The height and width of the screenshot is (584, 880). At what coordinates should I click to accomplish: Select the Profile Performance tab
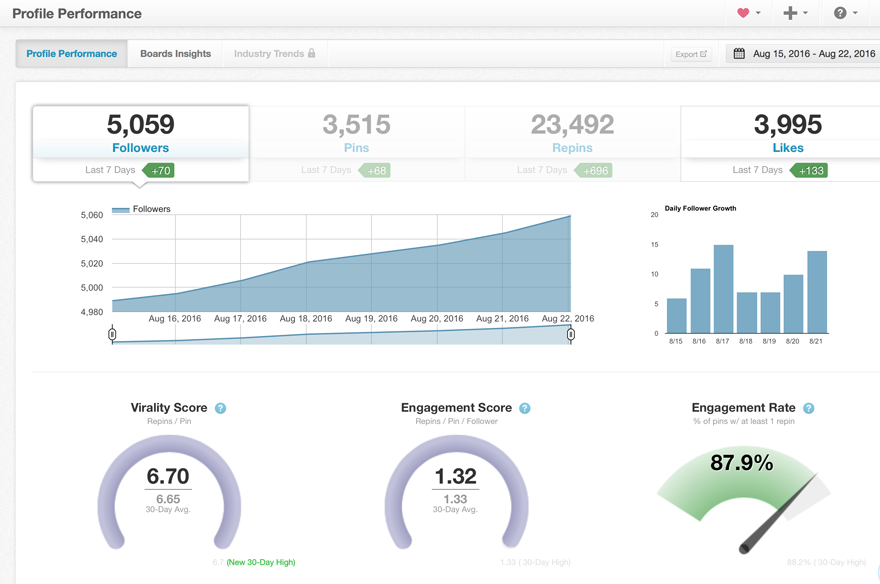click(x=71, y=54)
